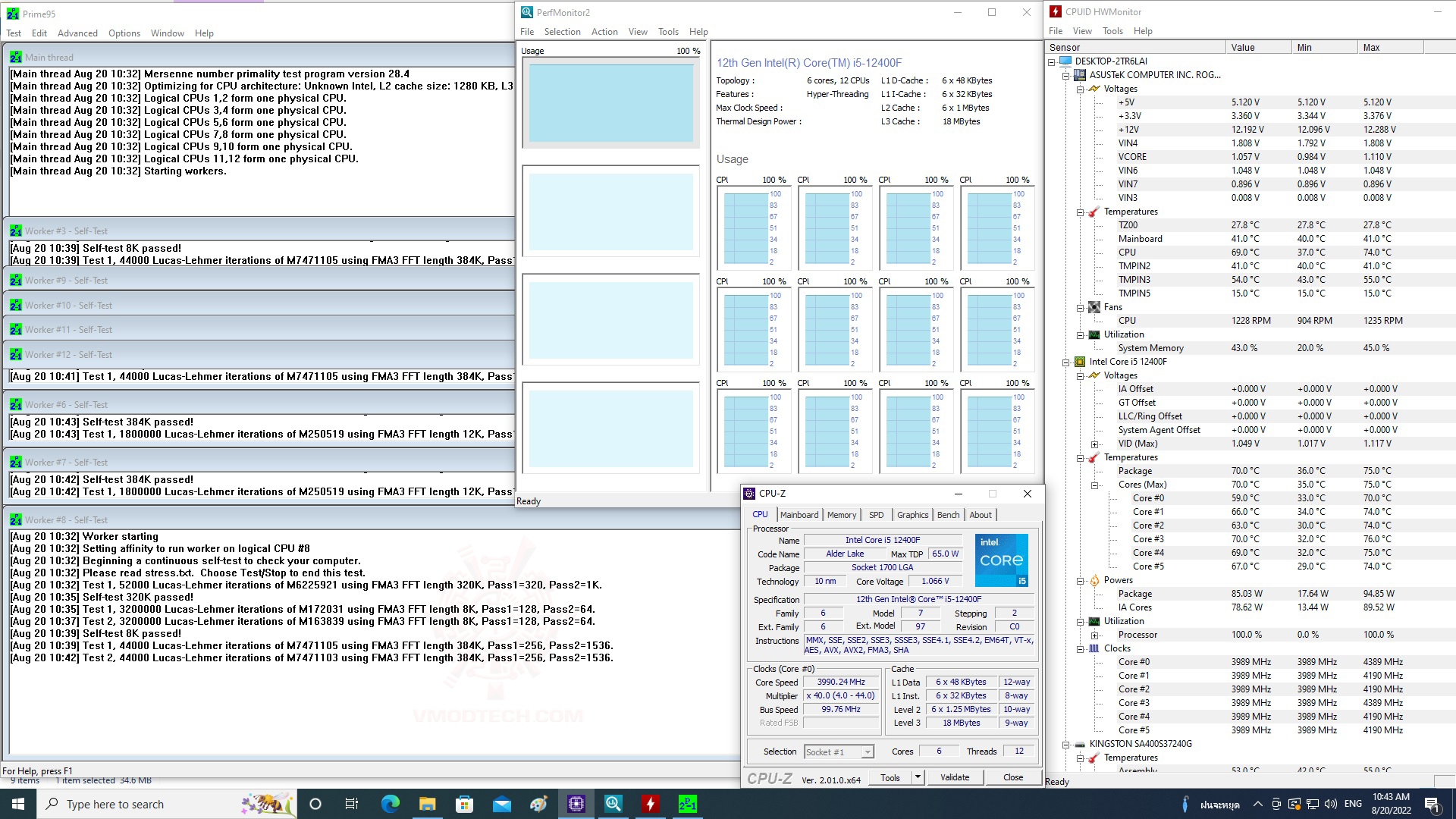Click the Close button in CPU-Z
The width and height of the screenshot is (1456, 819).
tap(1012, 777)
